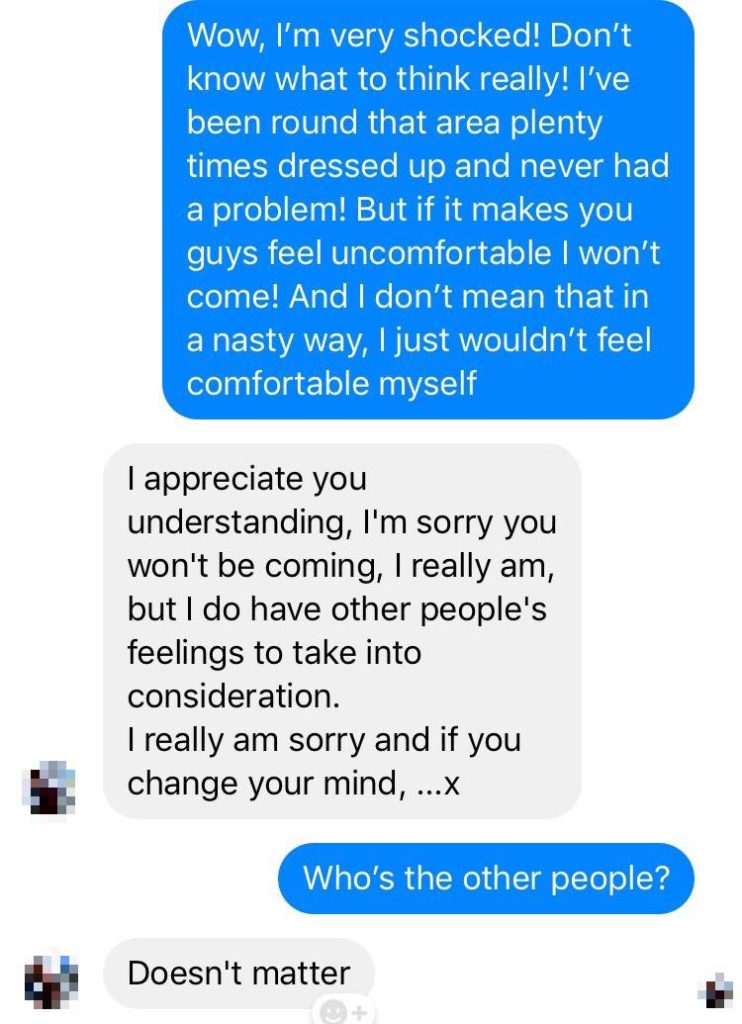742x1024 pixels.
Task: Tap the line "times dressed up and never had"
Action: 427,166
